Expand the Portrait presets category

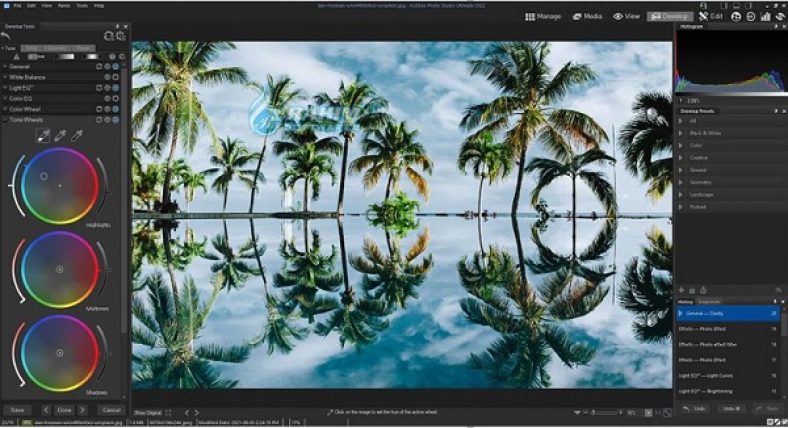pyautogui.click(x=681, y=207)
